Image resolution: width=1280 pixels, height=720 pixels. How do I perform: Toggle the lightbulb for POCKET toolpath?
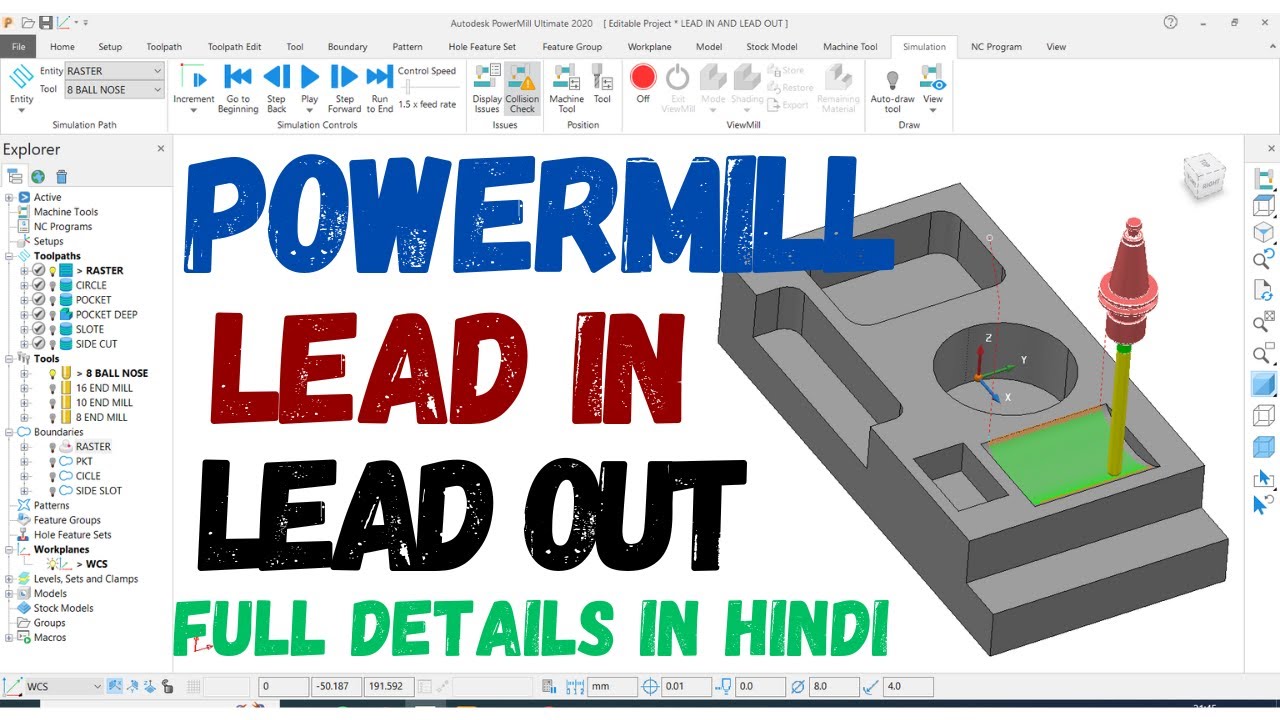pyautogui.click(x=52, y=299)
